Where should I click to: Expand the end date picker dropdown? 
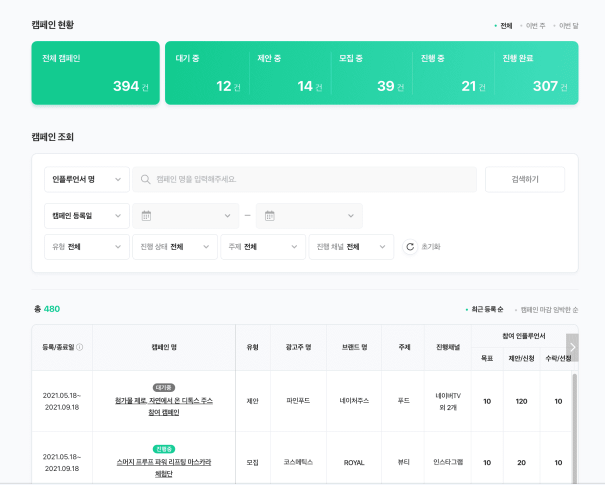351,216
